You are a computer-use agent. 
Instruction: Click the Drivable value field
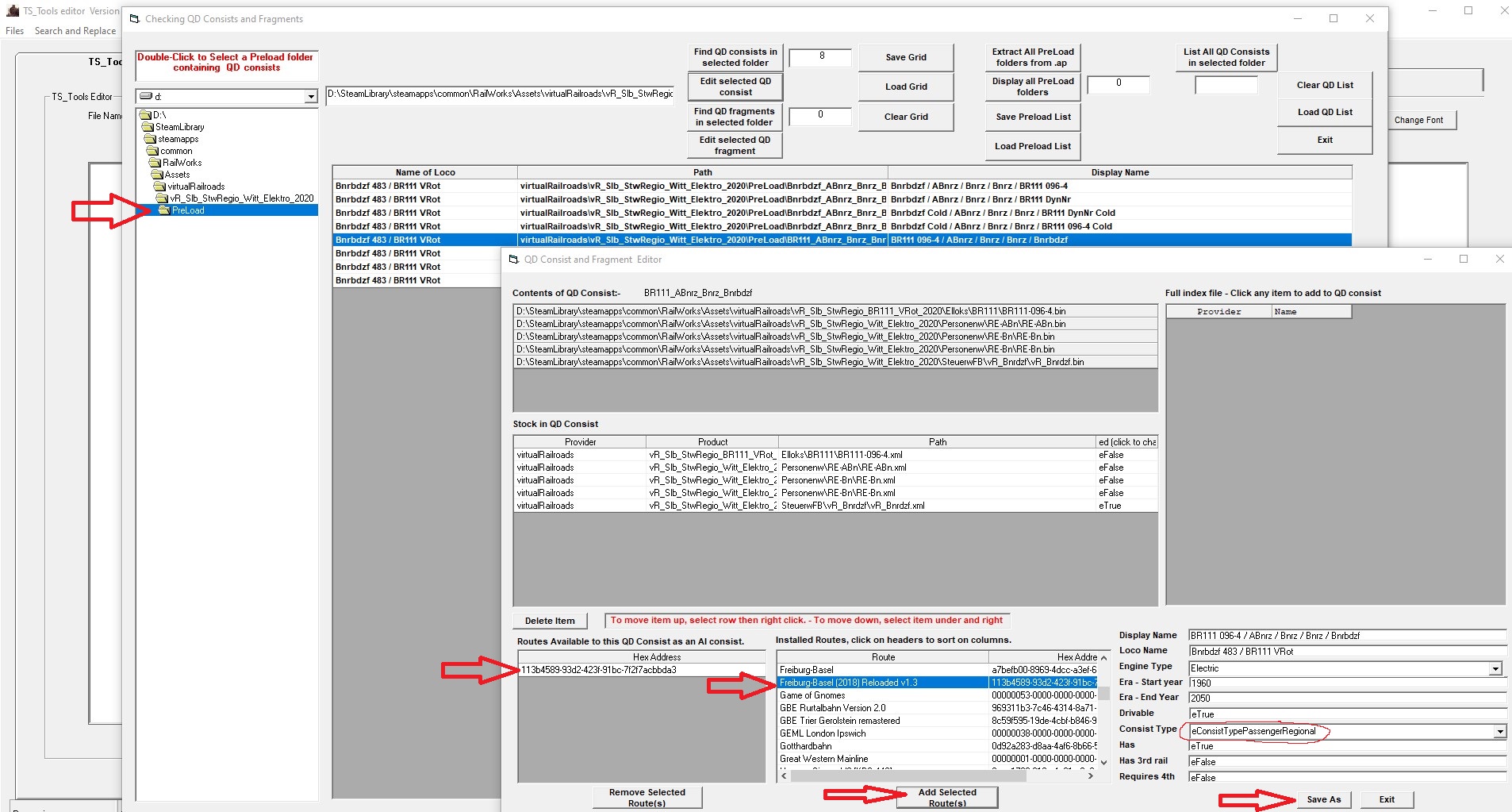(1347, 714)
